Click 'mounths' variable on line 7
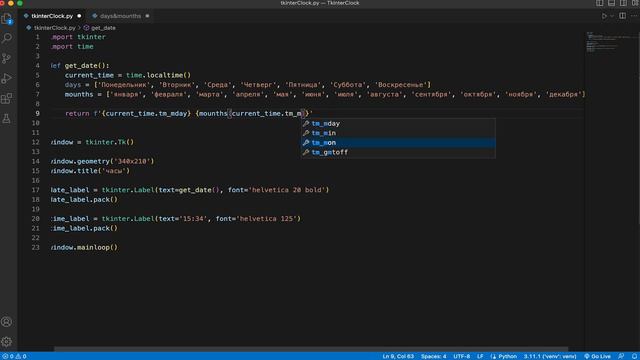 coord(79,94)
